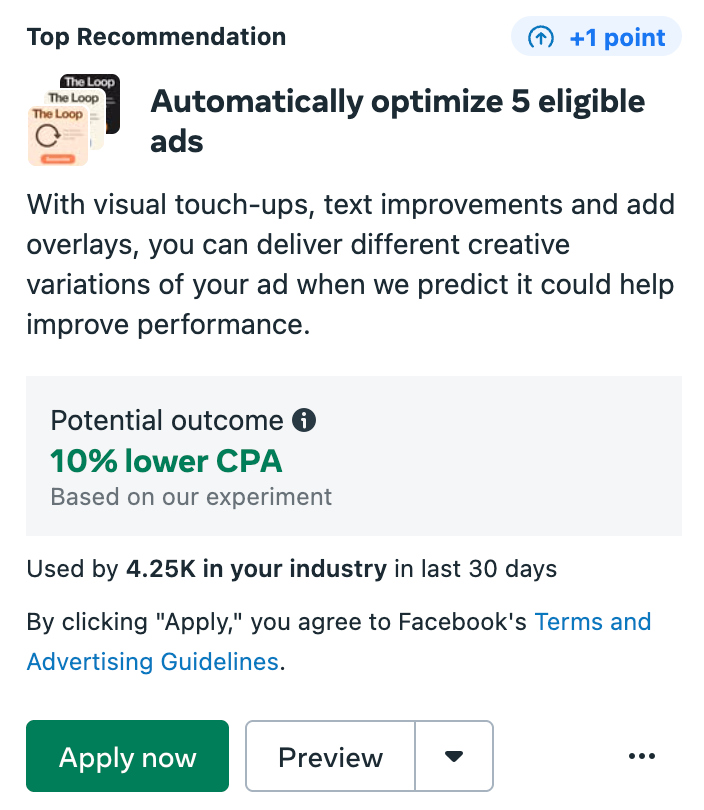Select the front peach The Loop thumbnail

coord(58,136)
